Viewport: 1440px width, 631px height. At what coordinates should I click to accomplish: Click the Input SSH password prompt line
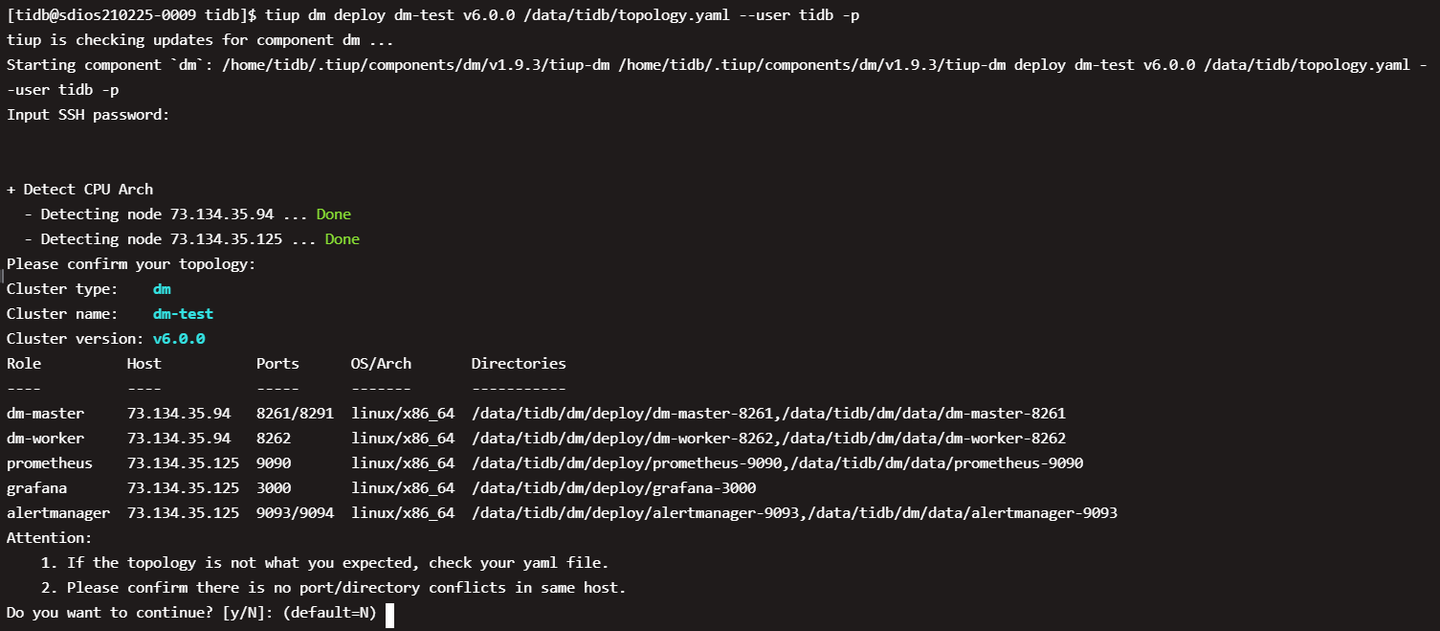tap(88, 115)
